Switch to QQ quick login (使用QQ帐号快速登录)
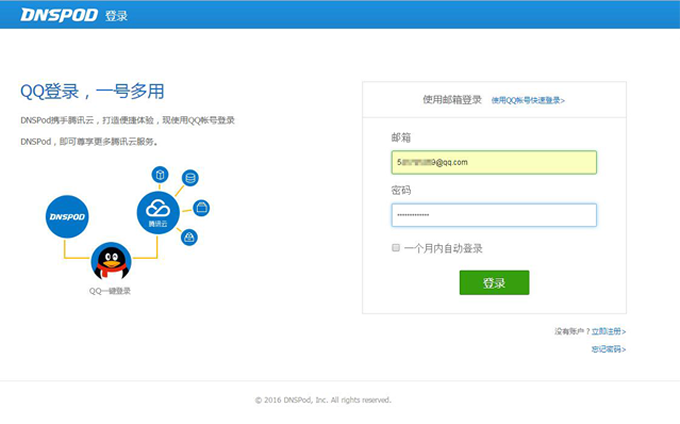Image resolution: width=680 pixels, height=424 pixels. [x=528, y=101]
